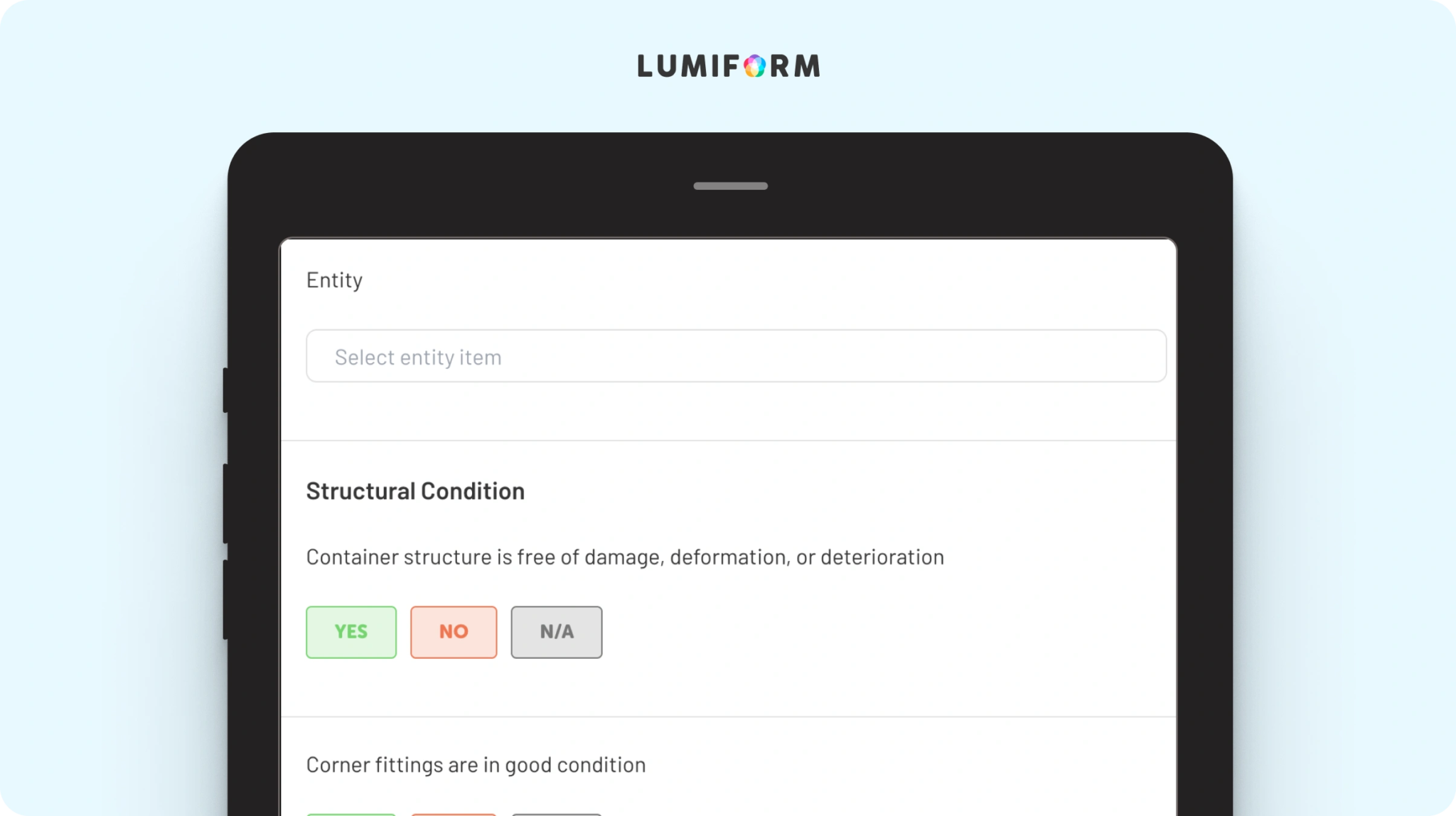Click the Entity field label
This screenshot has width=1456, height=816.
(334, 280)
